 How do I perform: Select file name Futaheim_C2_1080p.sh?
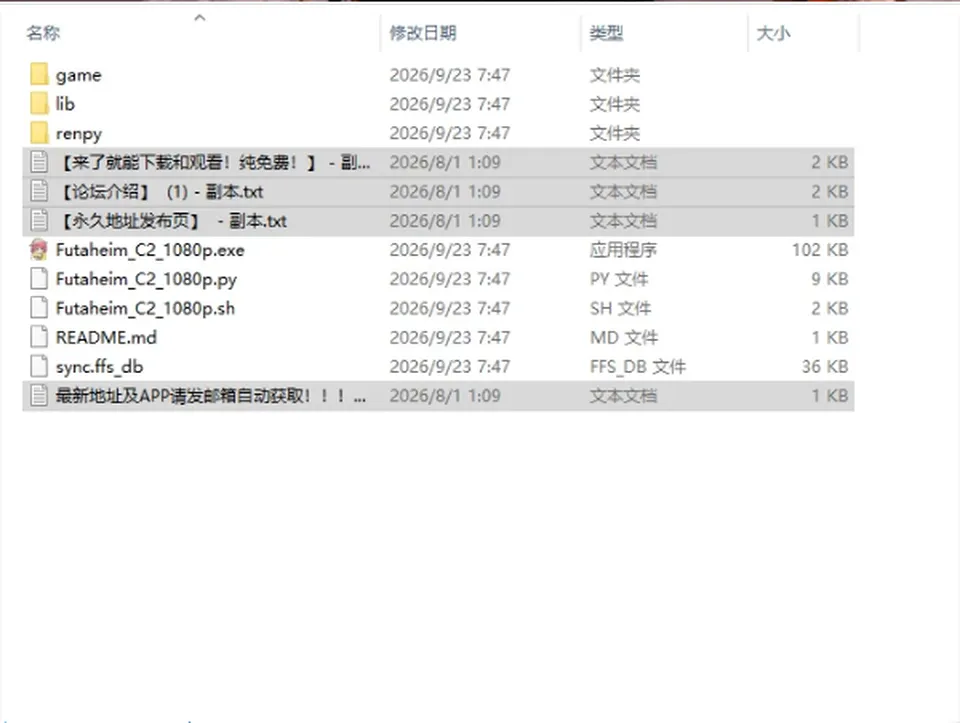click(145, 308)
